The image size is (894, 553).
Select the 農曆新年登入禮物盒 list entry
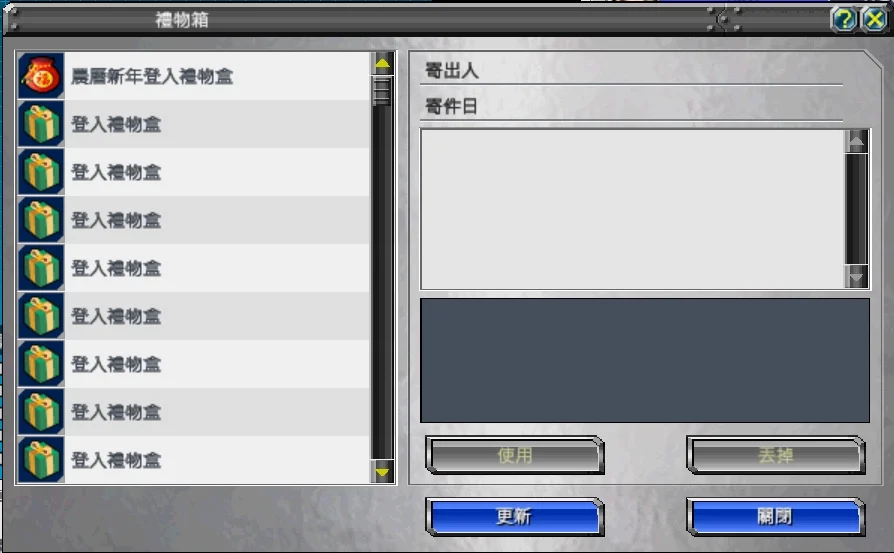coord(193,76)
